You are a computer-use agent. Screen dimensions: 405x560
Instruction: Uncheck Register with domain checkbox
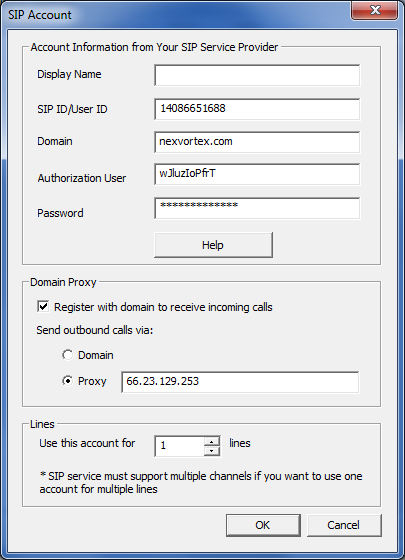43,306
